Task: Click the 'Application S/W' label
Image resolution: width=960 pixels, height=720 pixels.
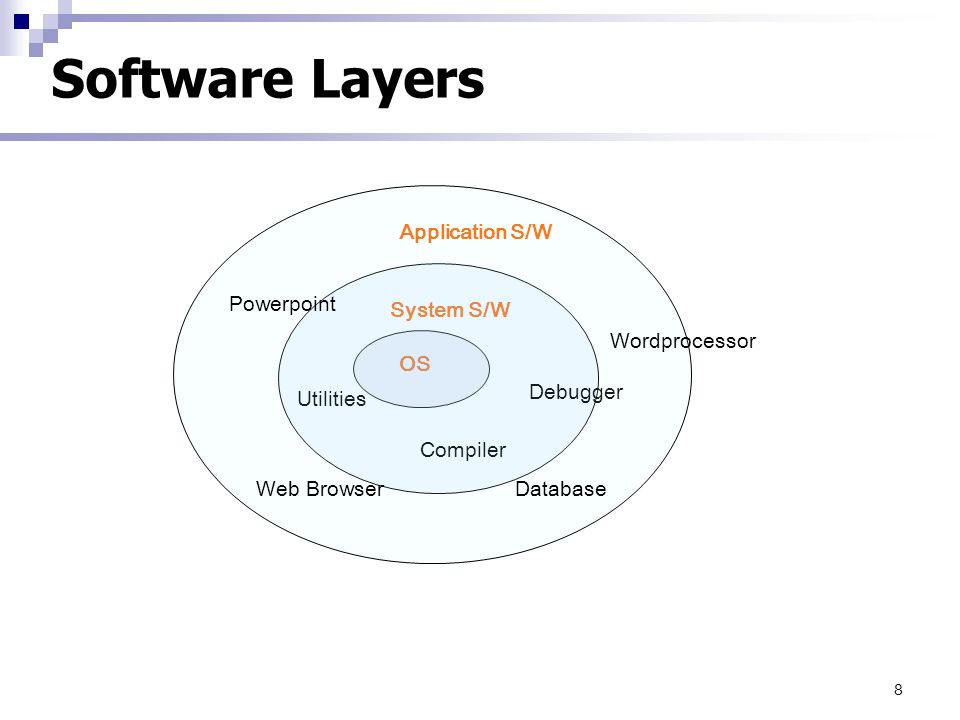Action: (476, 232)
